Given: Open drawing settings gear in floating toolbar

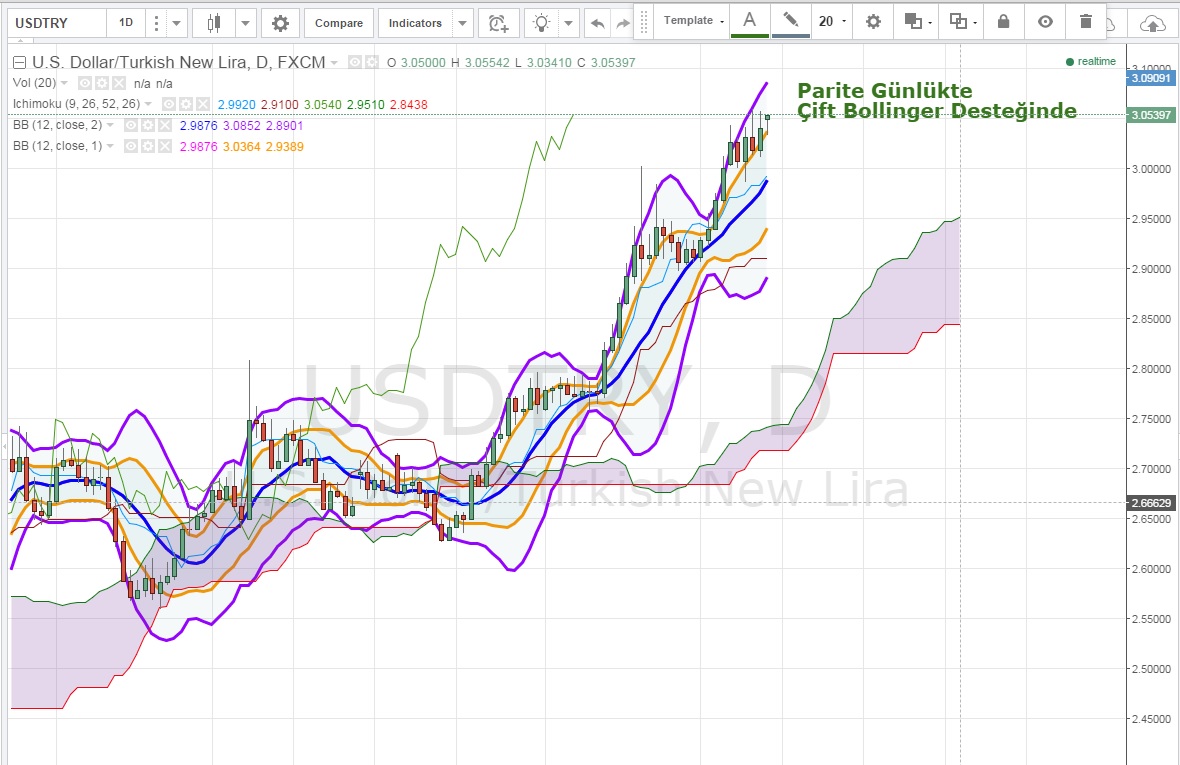Looking at the screenshot, I should (x=873, y=21).
